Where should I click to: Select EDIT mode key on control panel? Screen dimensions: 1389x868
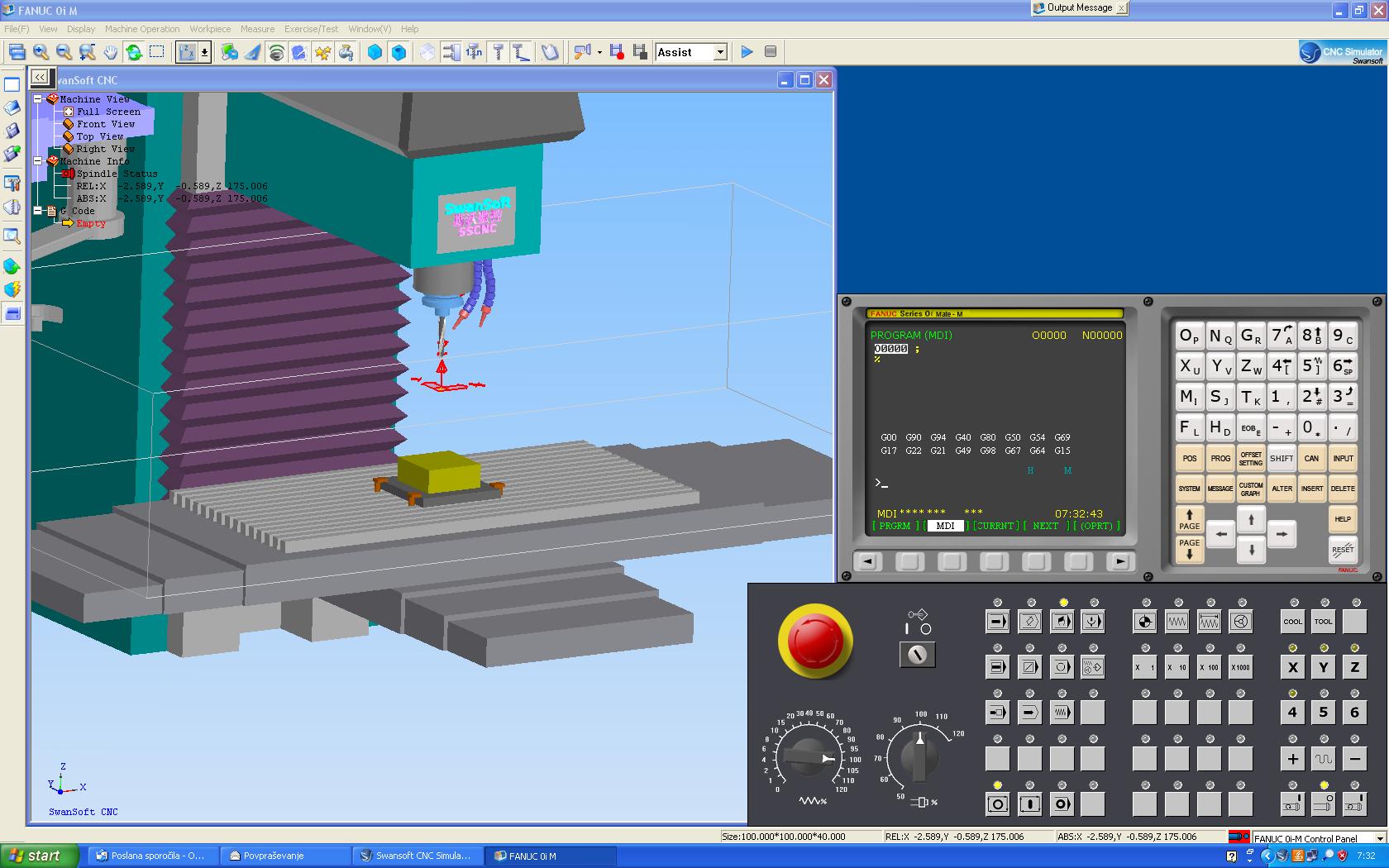pyautogui.click(x=1029, y=621)
